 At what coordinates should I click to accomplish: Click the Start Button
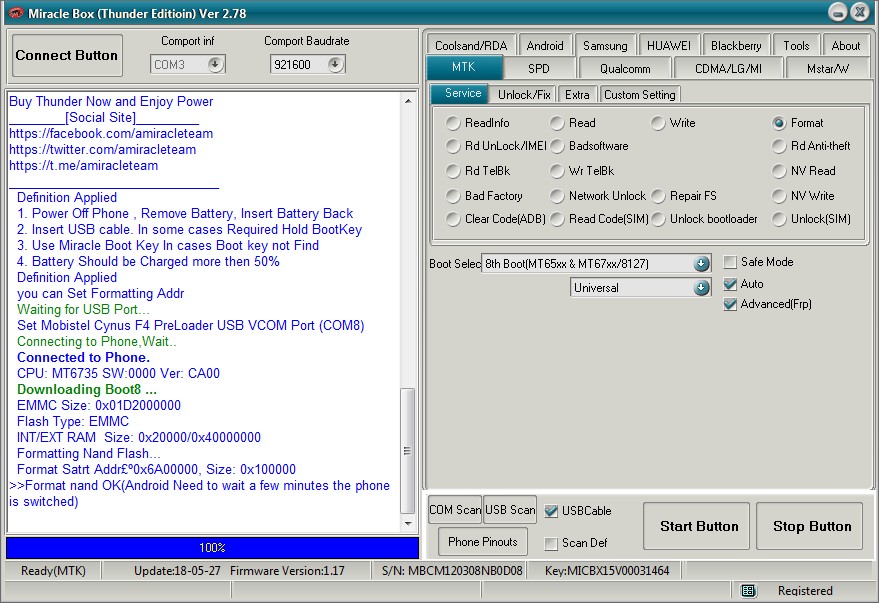pyautogui.click(x=696, y=526)
